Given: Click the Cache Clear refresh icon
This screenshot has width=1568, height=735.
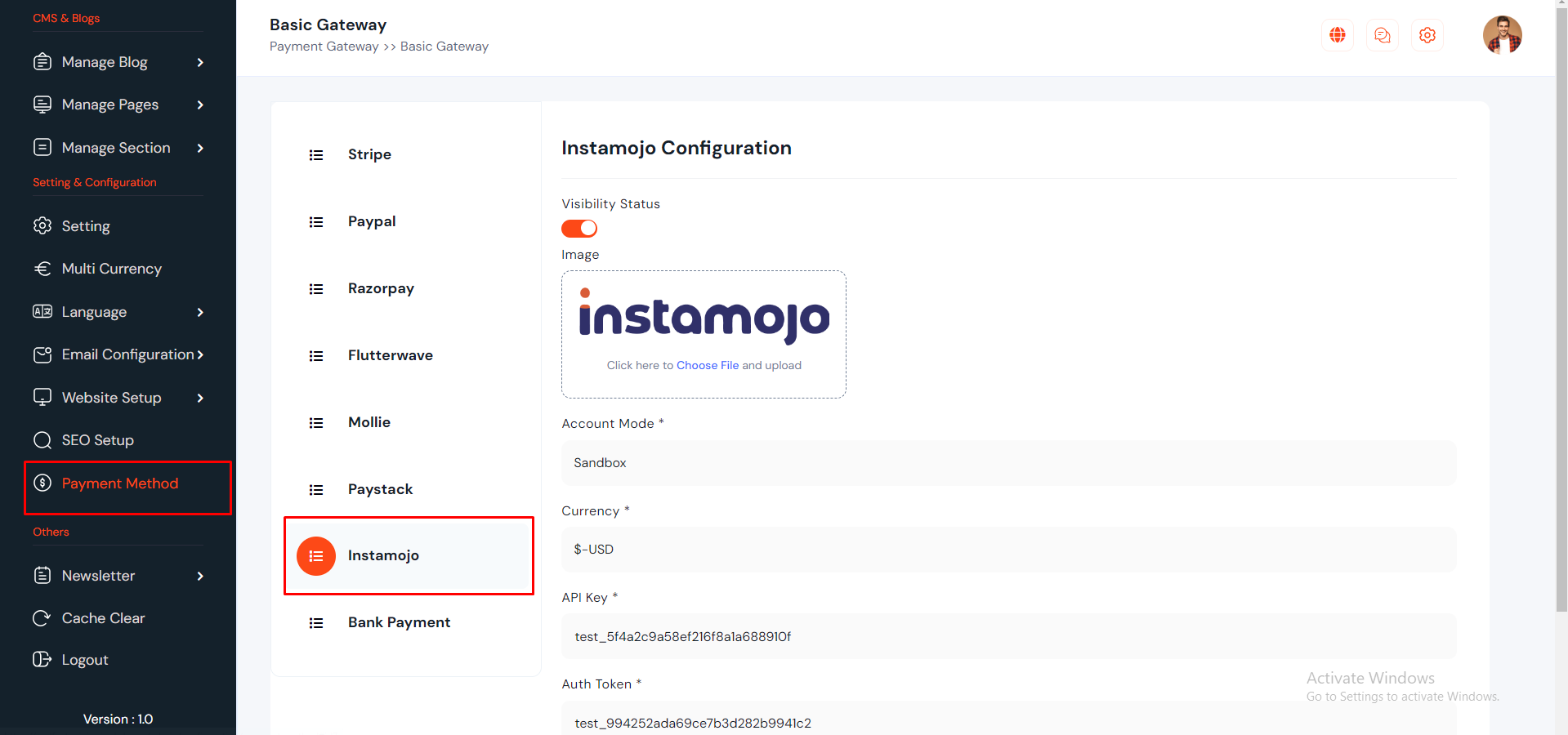Looking at the screenshot, I should click(42, 618).
